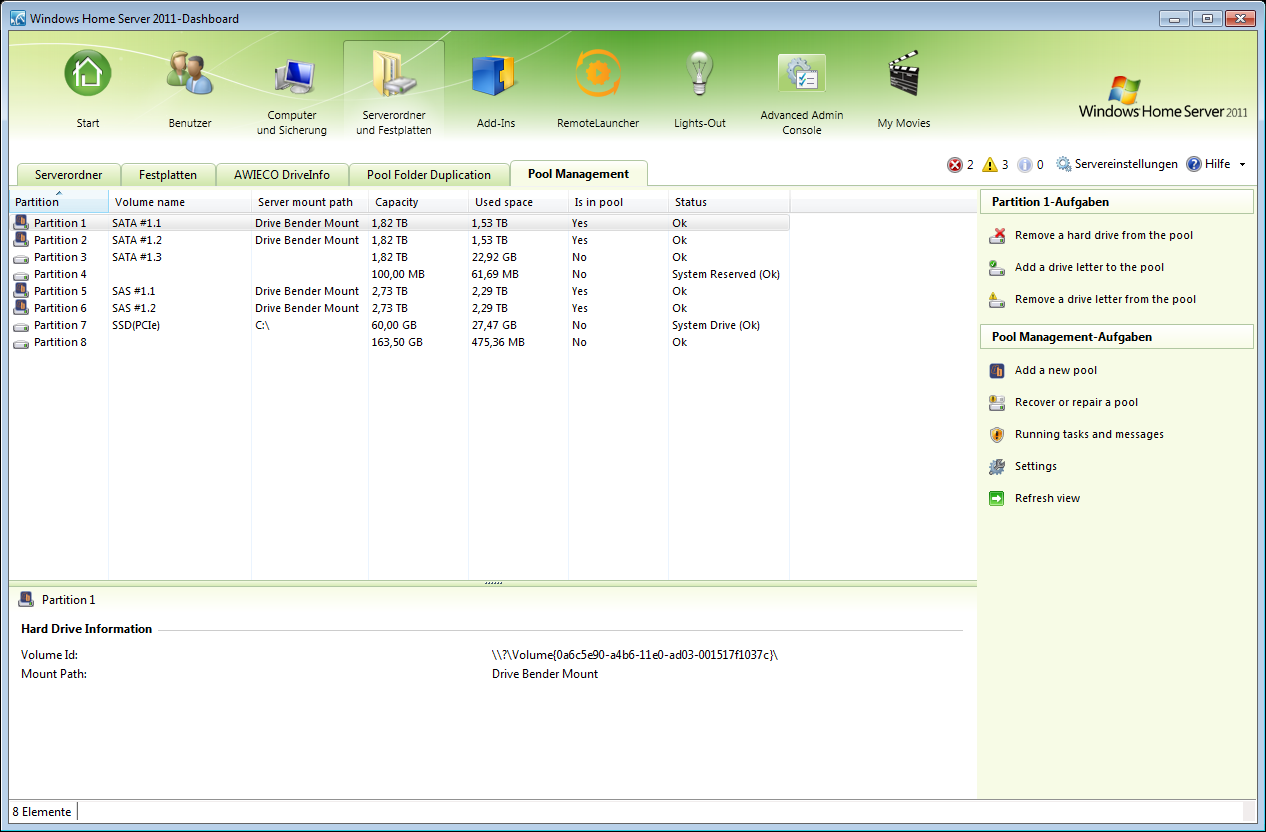Image resolution: width=1266 pixels, height=832 pixels.
Task: Open the pool Settings link
Action: (x=1036, y=467)
